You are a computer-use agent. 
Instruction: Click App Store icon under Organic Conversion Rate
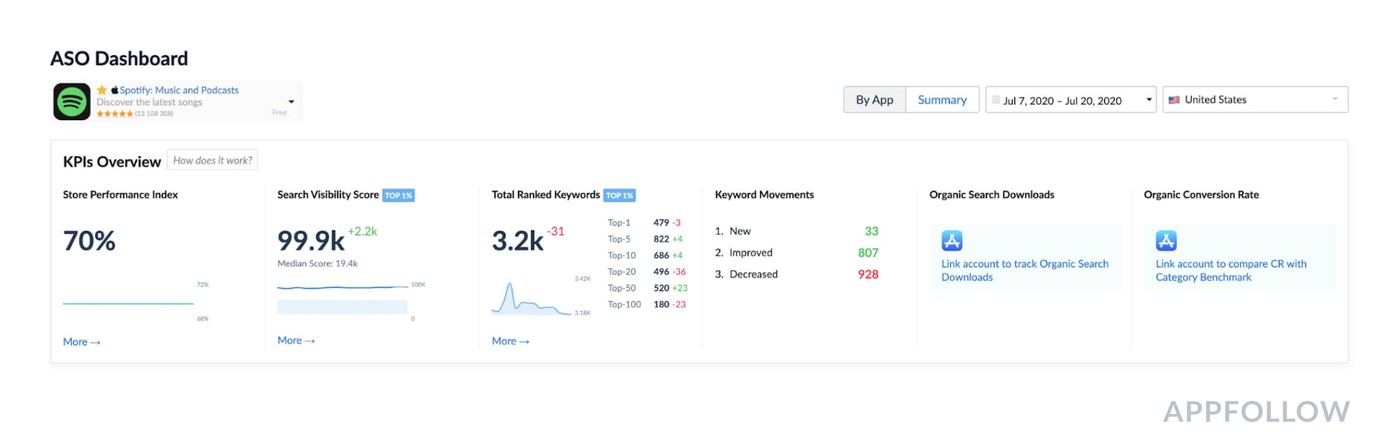[1166, 241]
